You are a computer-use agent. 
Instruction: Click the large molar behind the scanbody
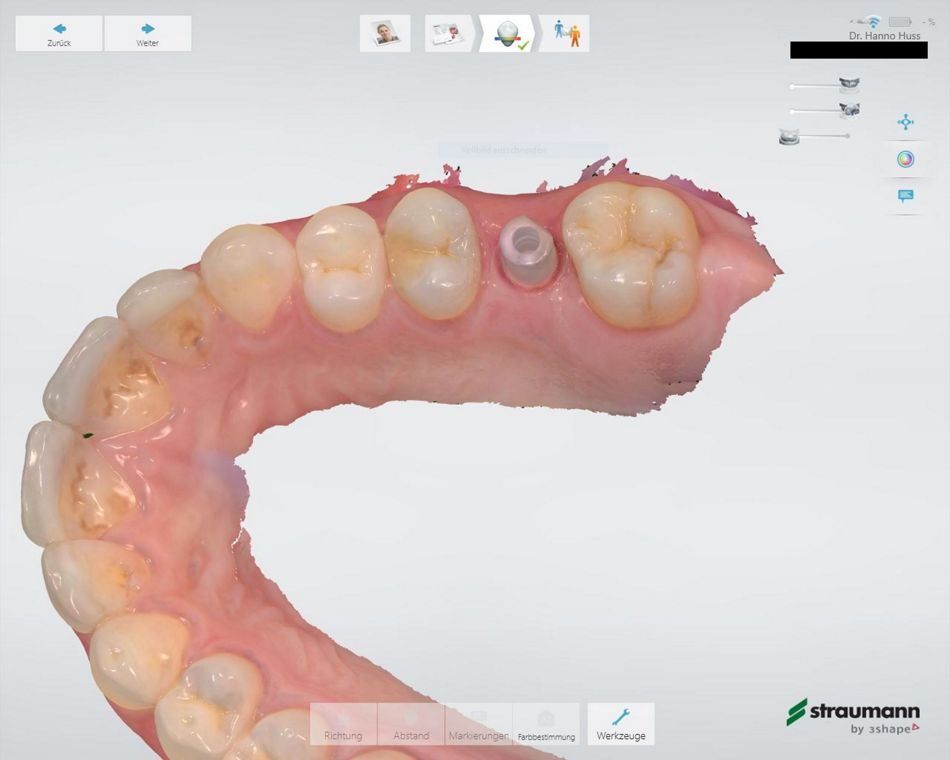coord(631,254)
